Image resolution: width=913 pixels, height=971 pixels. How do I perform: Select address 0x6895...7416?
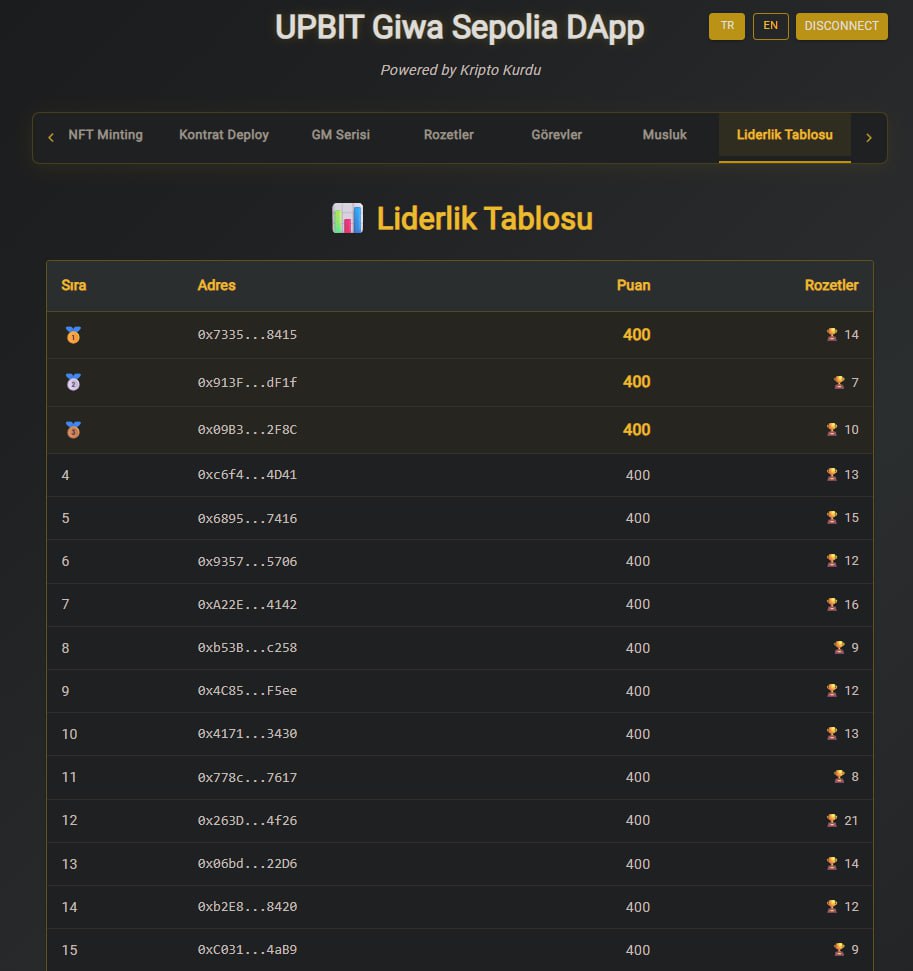click(247, 518)
